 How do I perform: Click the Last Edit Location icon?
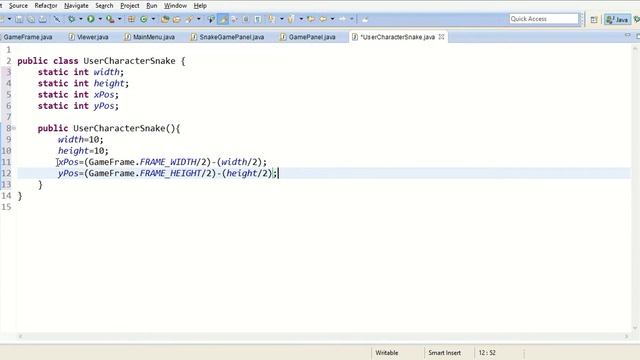point(311,19)
